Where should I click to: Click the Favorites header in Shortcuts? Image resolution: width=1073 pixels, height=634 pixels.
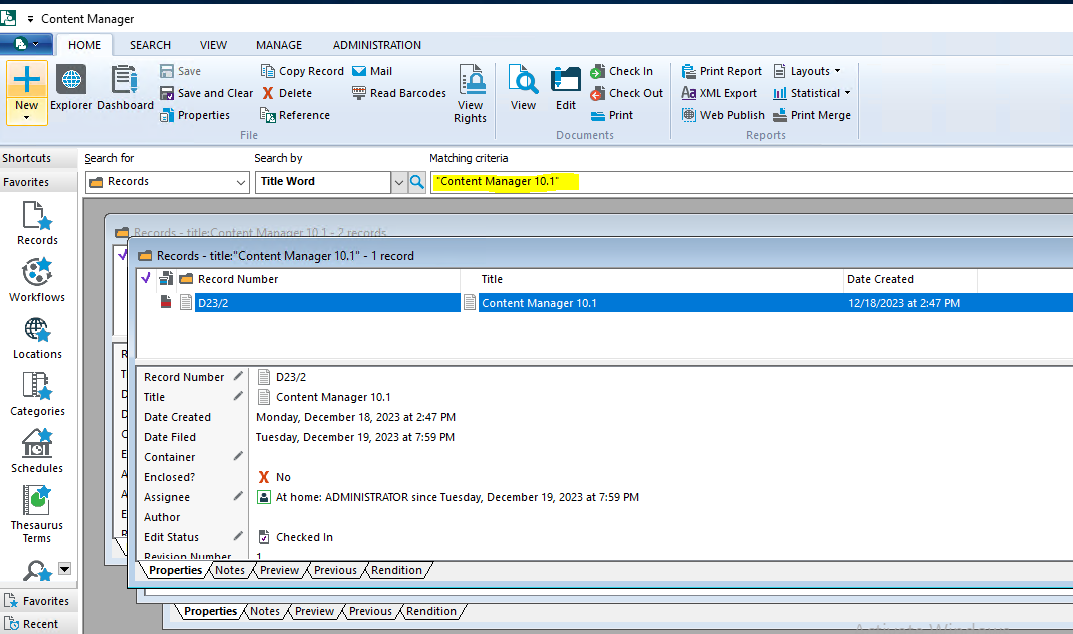click(38, 182)
